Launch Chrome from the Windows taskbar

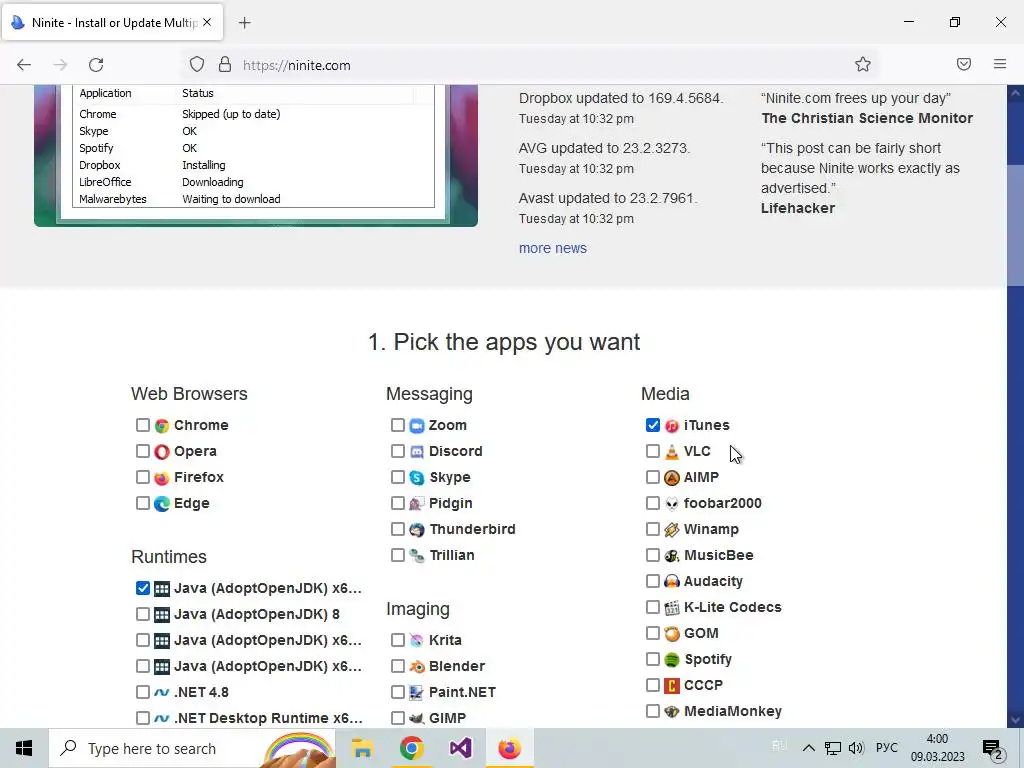pyautogui.click(x=411, y=748)
